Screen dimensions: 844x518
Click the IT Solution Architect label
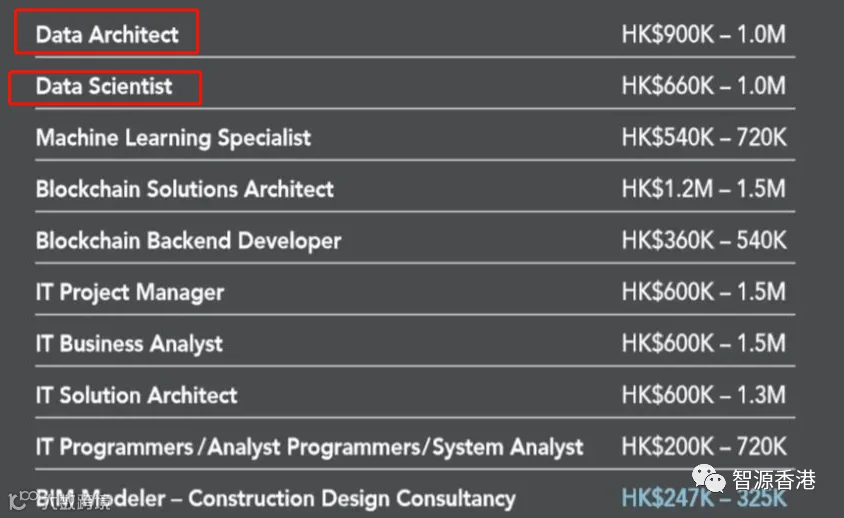pos(136,395)
